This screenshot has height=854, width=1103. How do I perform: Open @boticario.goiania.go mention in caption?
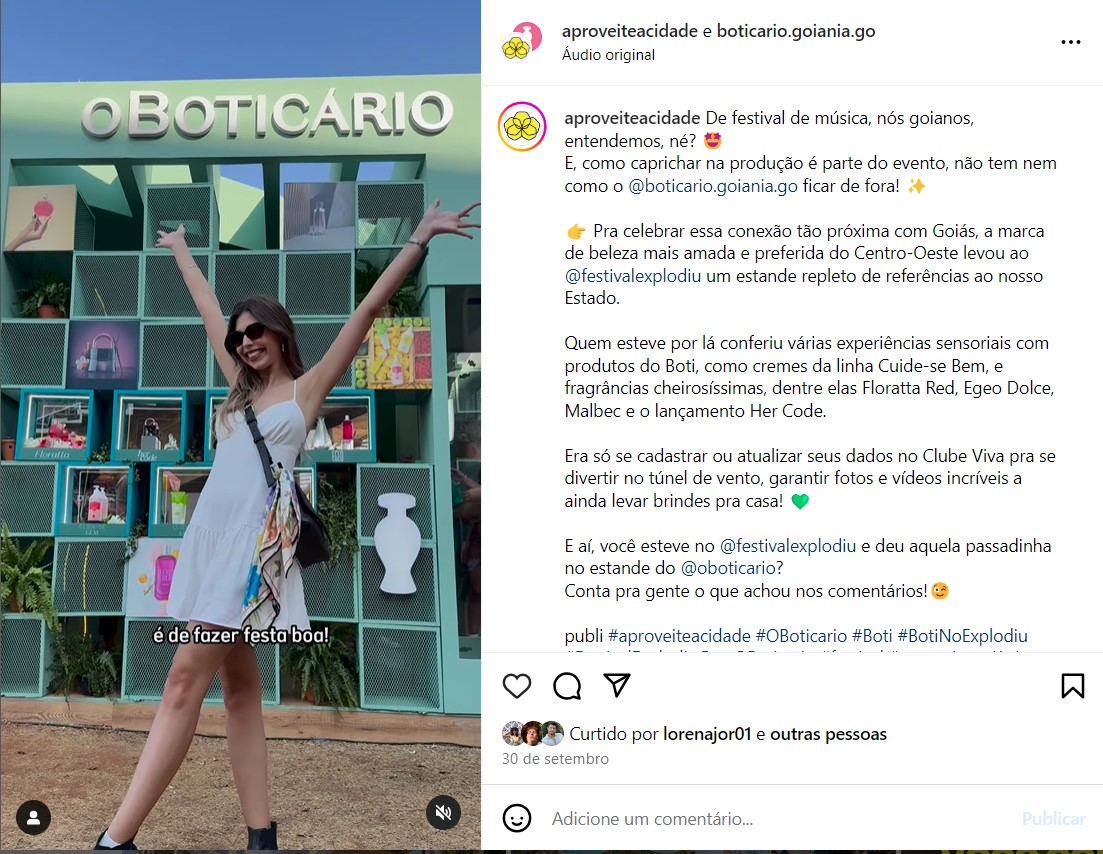[x=713, y=186]
